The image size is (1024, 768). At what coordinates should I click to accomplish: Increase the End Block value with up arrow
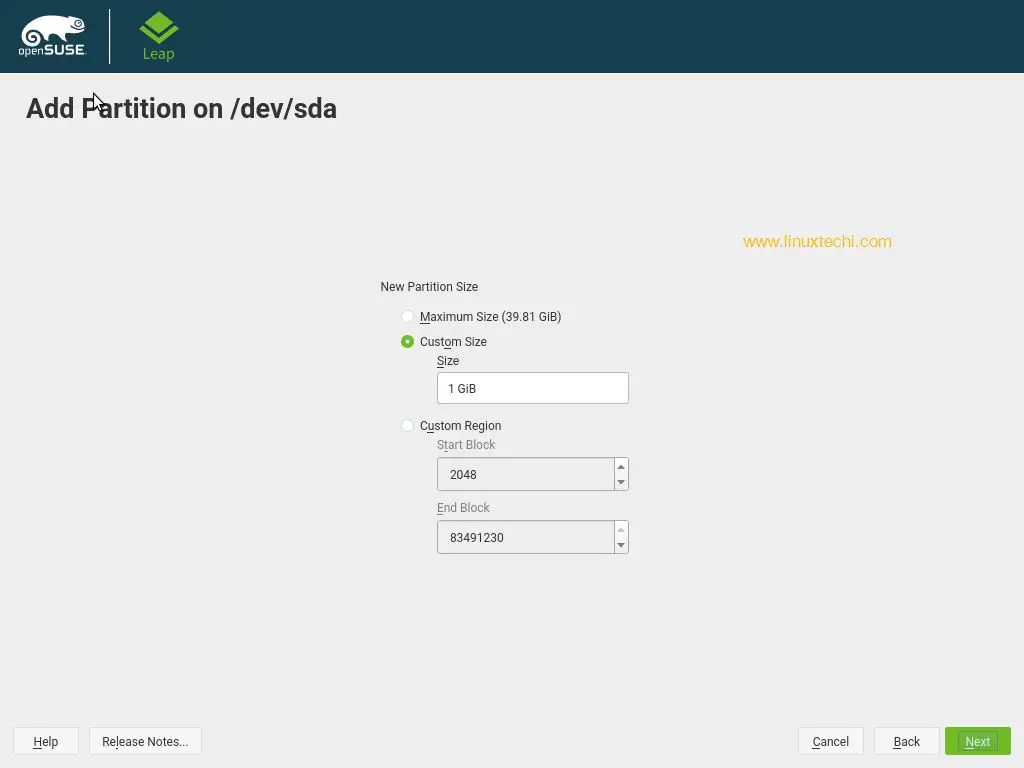pyautogui.click(x=621, y=529)
